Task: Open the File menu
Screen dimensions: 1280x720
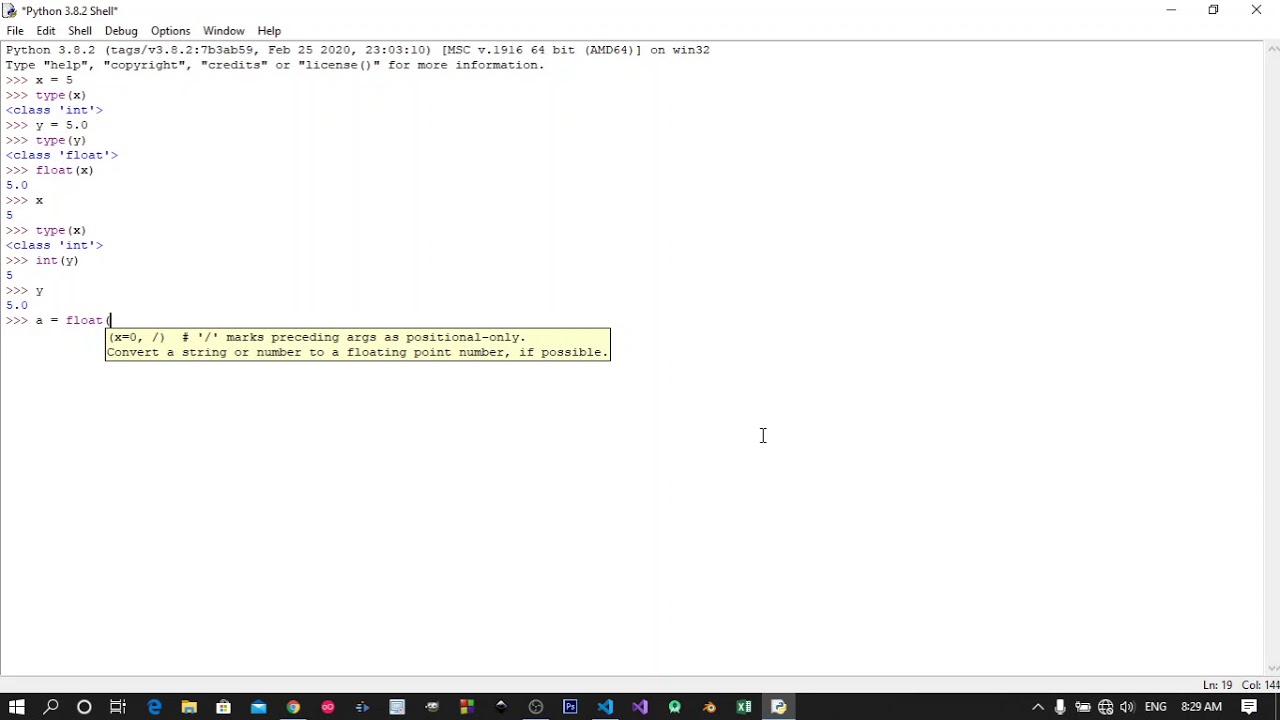Action: 15,30
